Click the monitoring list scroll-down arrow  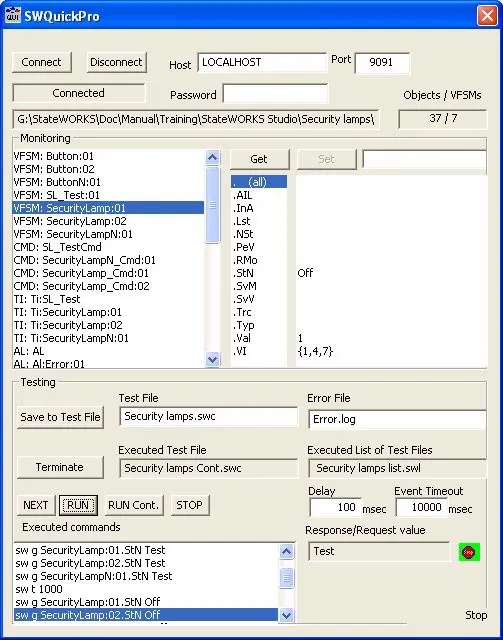coord(212,360)
